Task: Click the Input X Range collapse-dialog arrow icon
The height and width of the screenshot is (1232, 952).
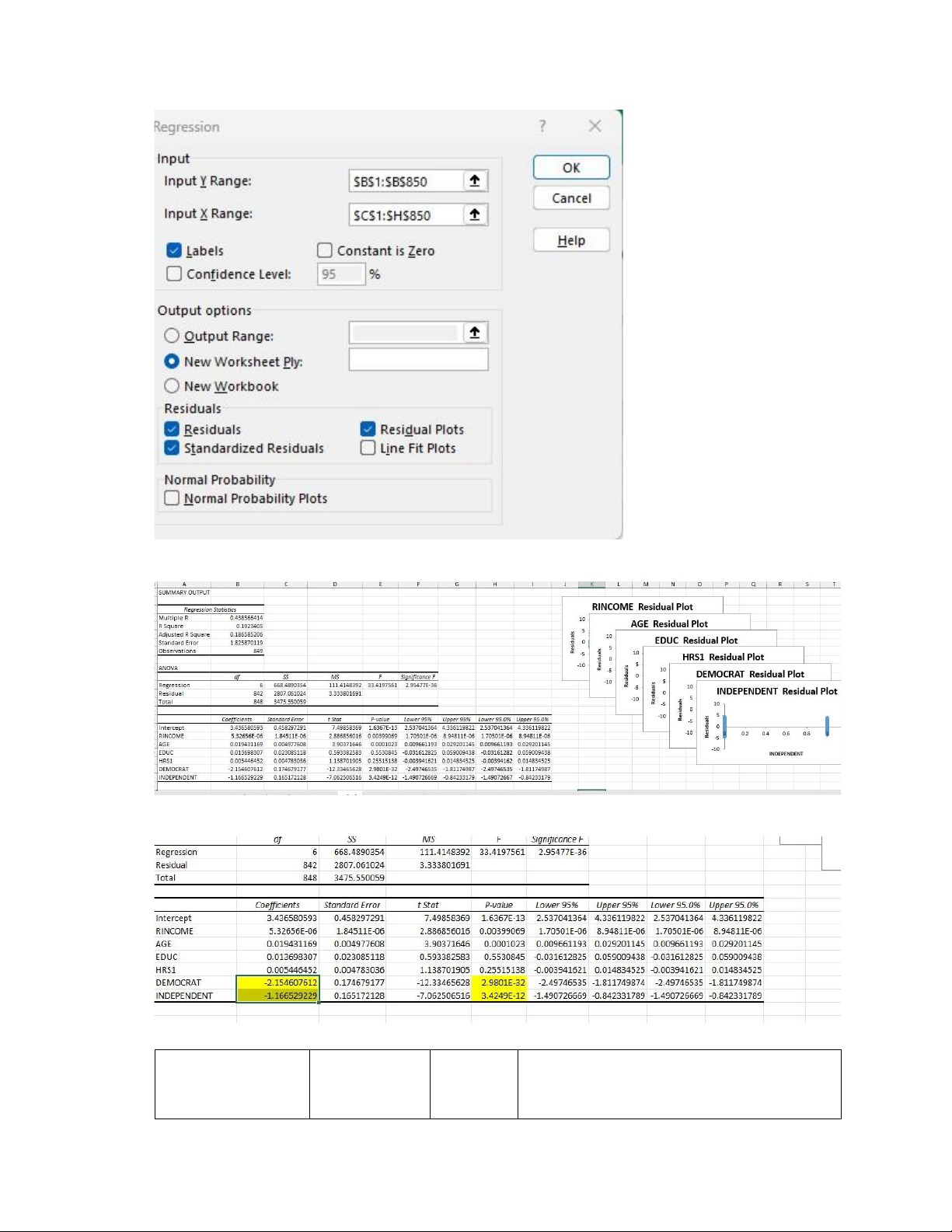Action: point(475,215)
